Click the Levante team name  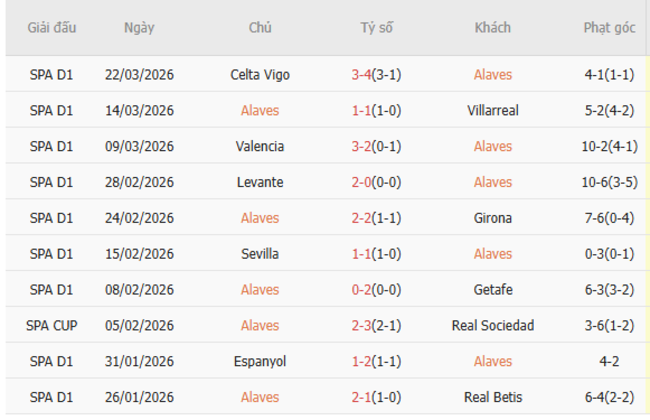coord(259,182)
